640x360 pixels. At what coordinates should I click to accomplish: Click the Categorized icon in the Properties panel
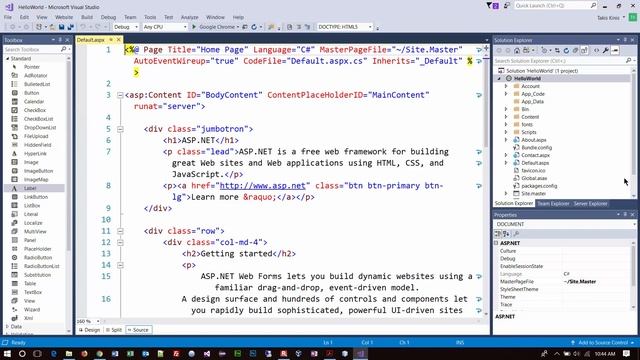point(498,234)
